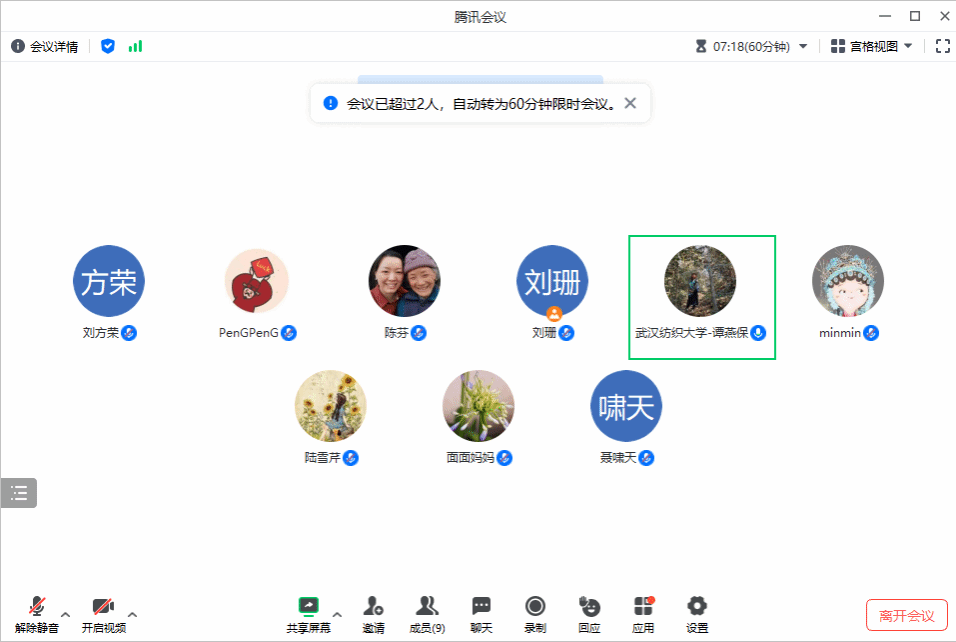Click the 共享屏幕 share screen button
This screenshot has width=956, height=642.
[308, 612]
